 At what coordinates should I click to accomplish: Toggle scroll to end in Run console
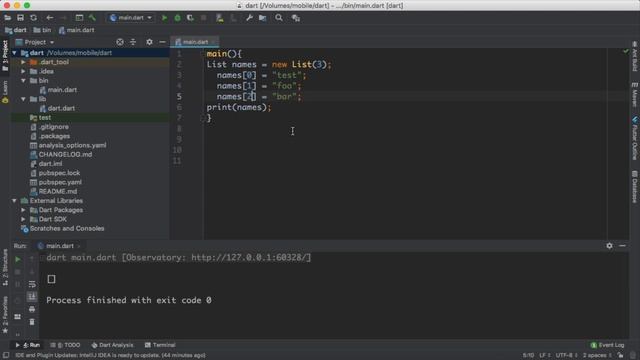[x=32, y=297]
